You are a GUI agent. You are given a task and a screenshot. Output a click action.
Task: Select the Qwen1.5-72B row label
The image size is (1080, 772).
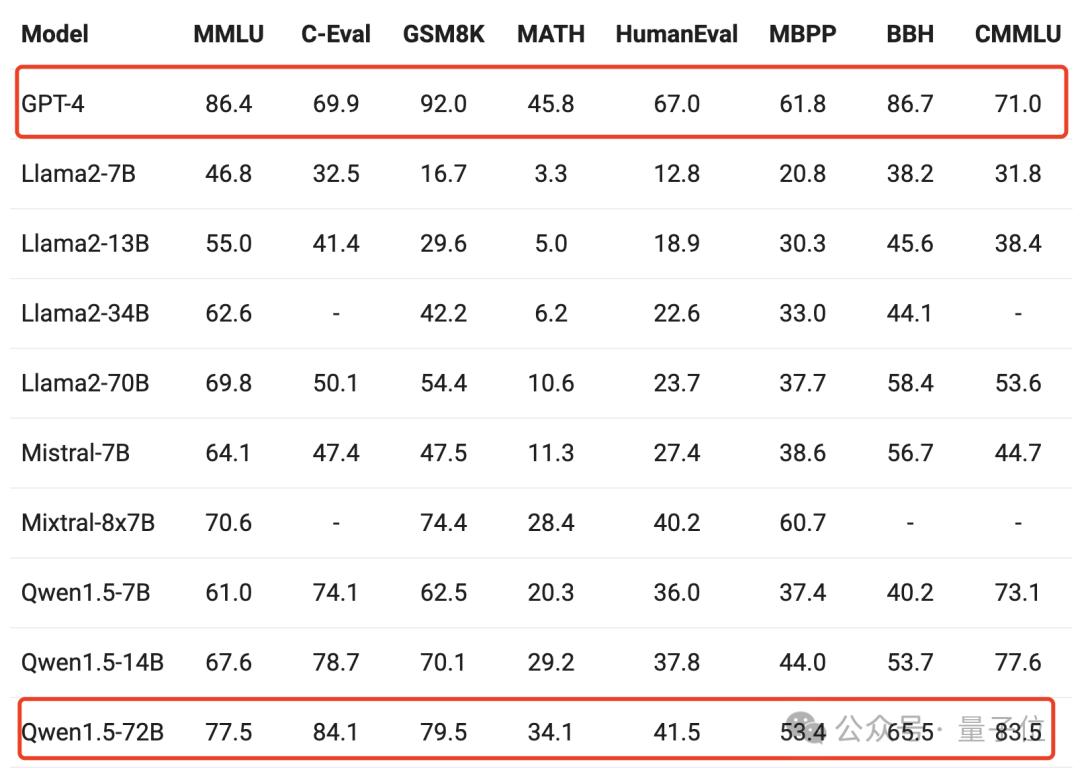click(92, 732)
